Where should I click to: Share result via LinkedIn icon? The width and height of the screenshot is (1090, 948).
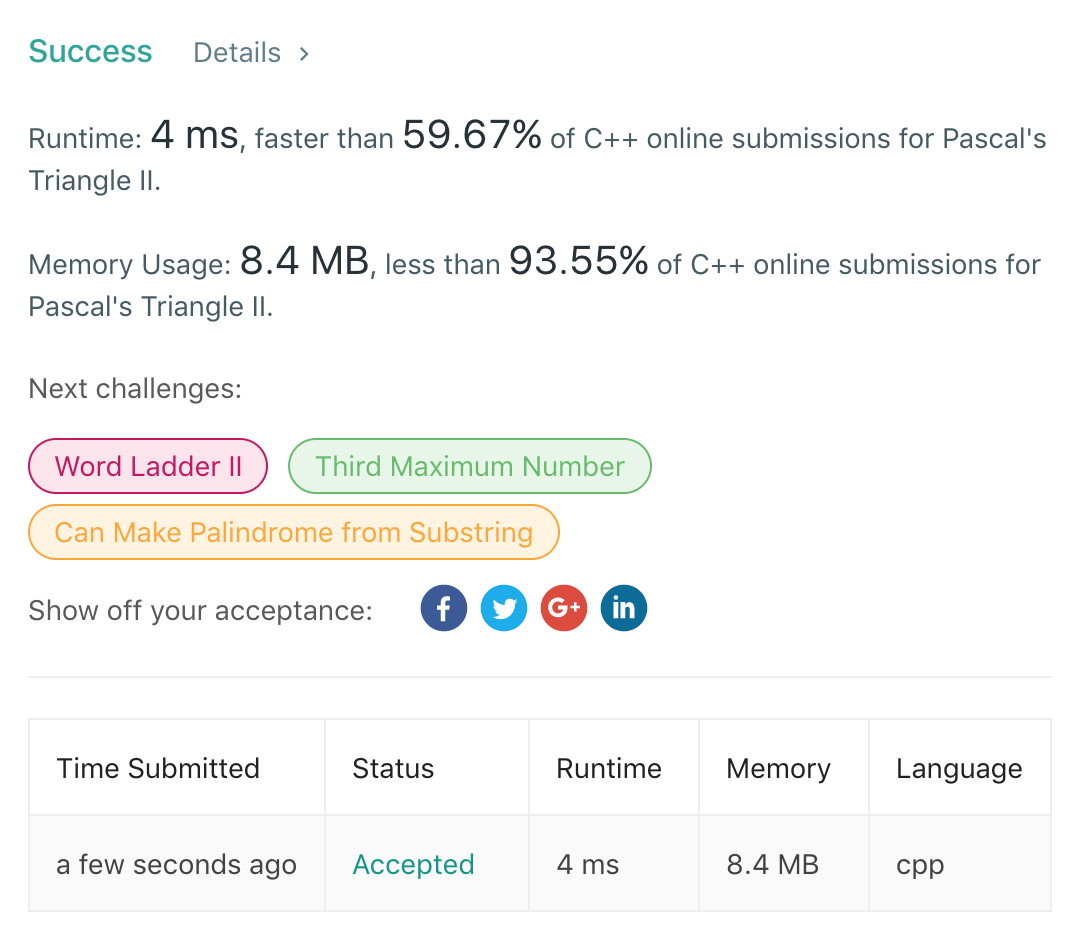pos(624,608)
